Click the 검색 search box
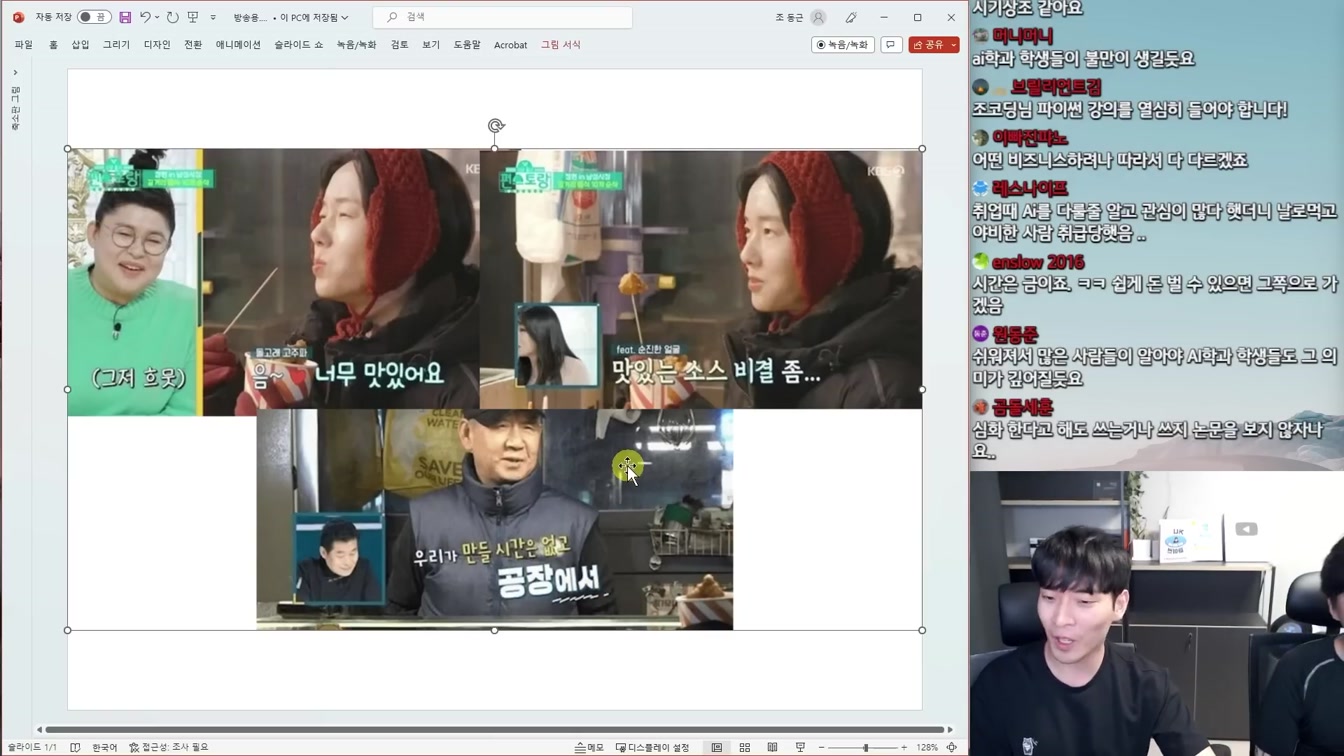The height and width of the screenshot is (756, 1344). (502, 17)
